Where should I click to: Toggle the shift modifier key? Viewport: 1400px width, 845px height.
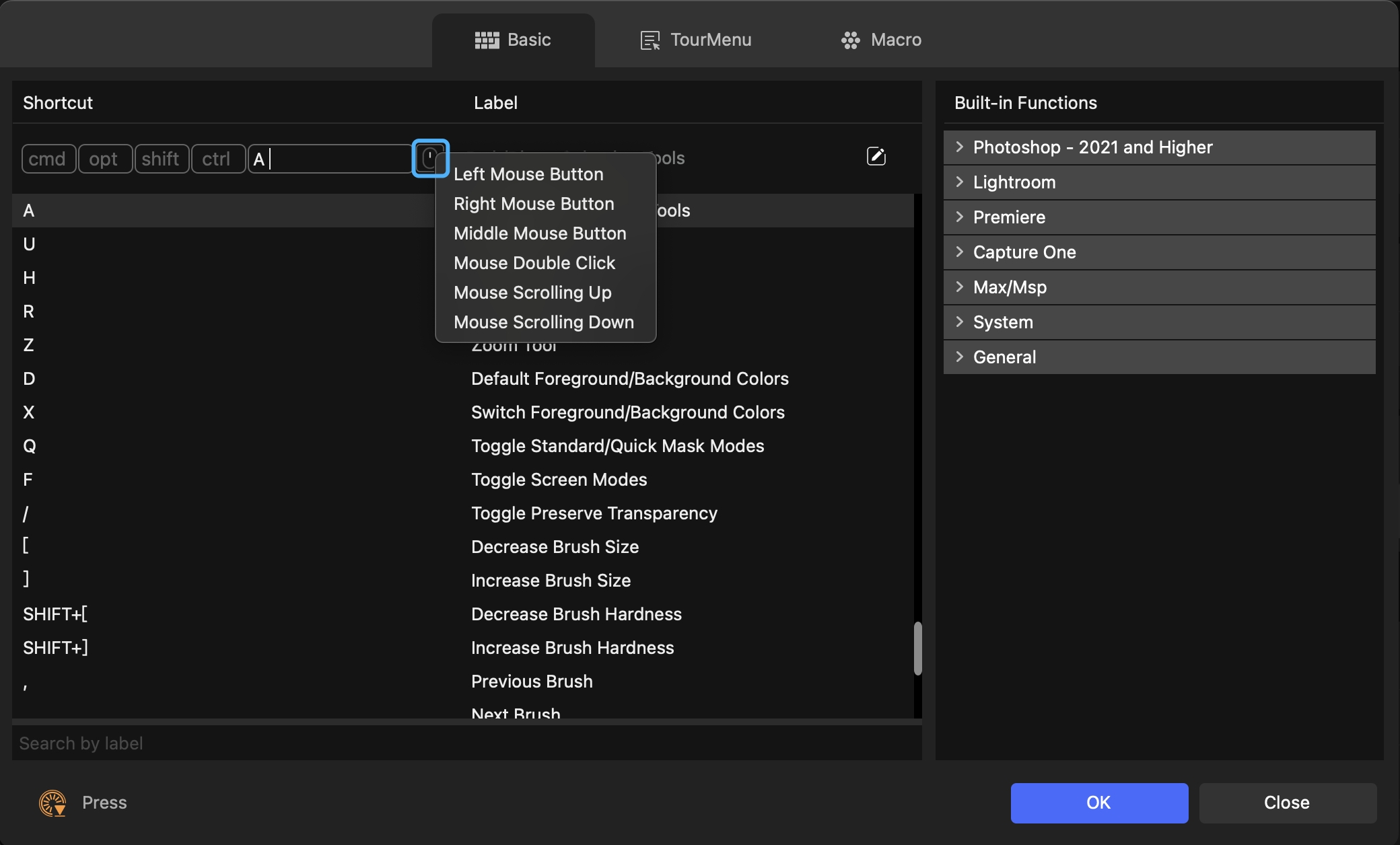coord(162,159)
